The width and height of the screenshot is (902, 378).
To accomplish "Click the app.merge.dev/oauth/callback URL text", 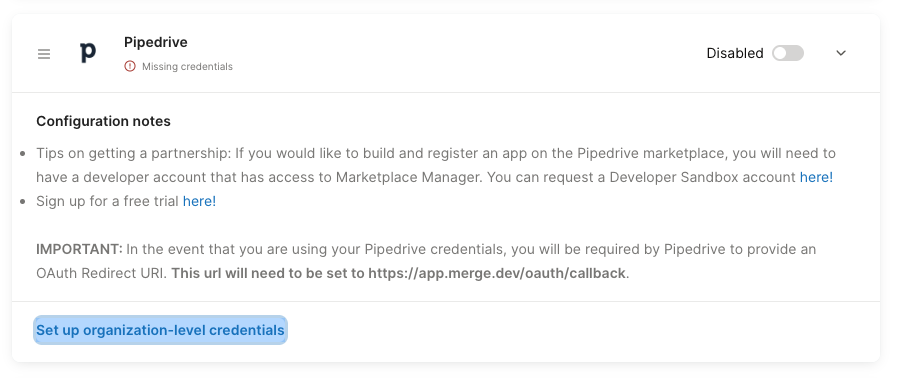I will pyautogui.click(x=496, y=273).
